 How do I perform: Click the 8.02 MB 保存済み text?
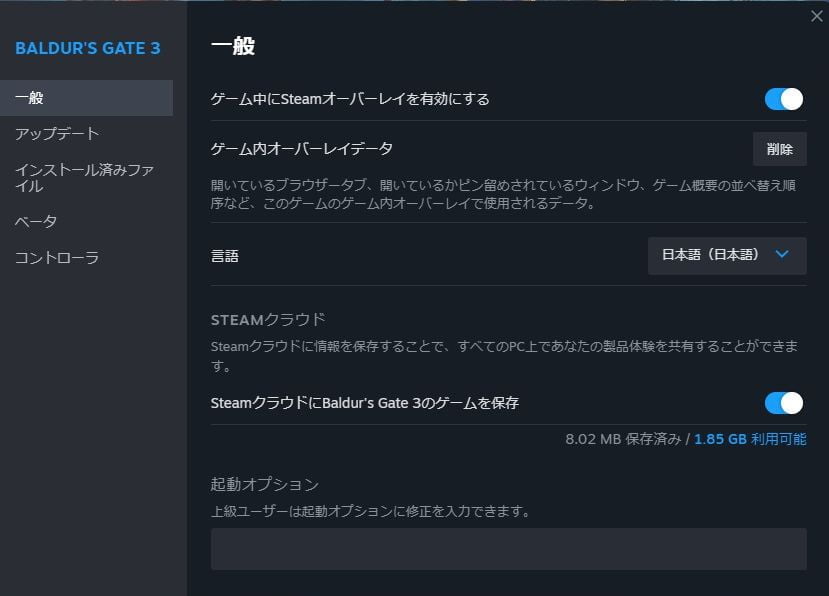tap(623, 439)
